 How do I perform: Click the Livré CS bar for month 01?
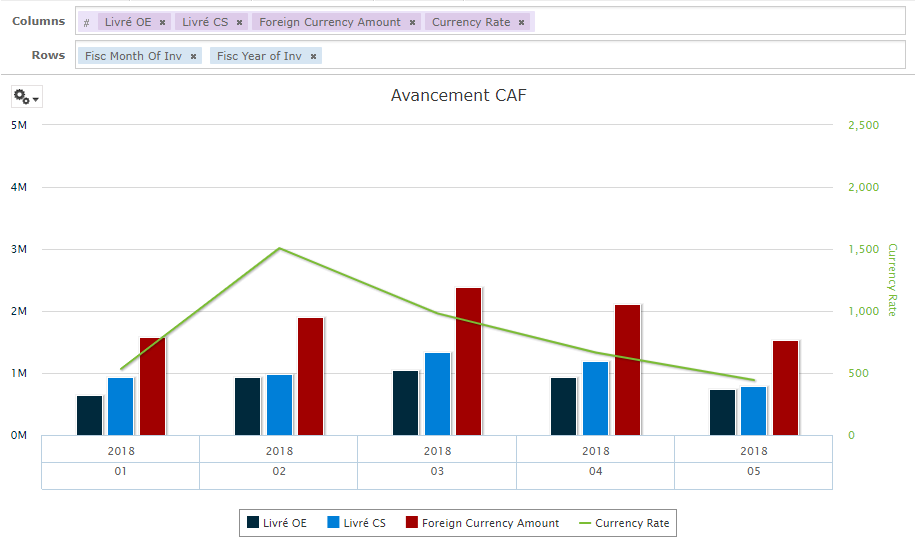click(x=121, y=407)
